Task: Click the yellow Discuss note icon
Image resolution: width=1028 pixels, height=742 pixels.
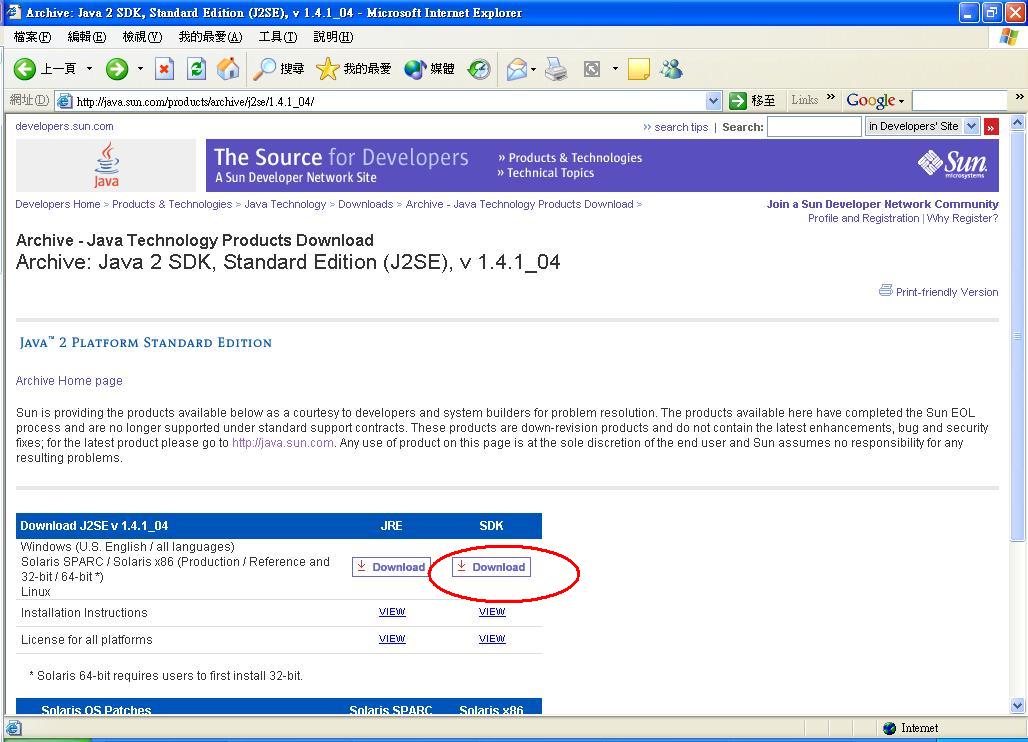Action: tap(638, 69)
